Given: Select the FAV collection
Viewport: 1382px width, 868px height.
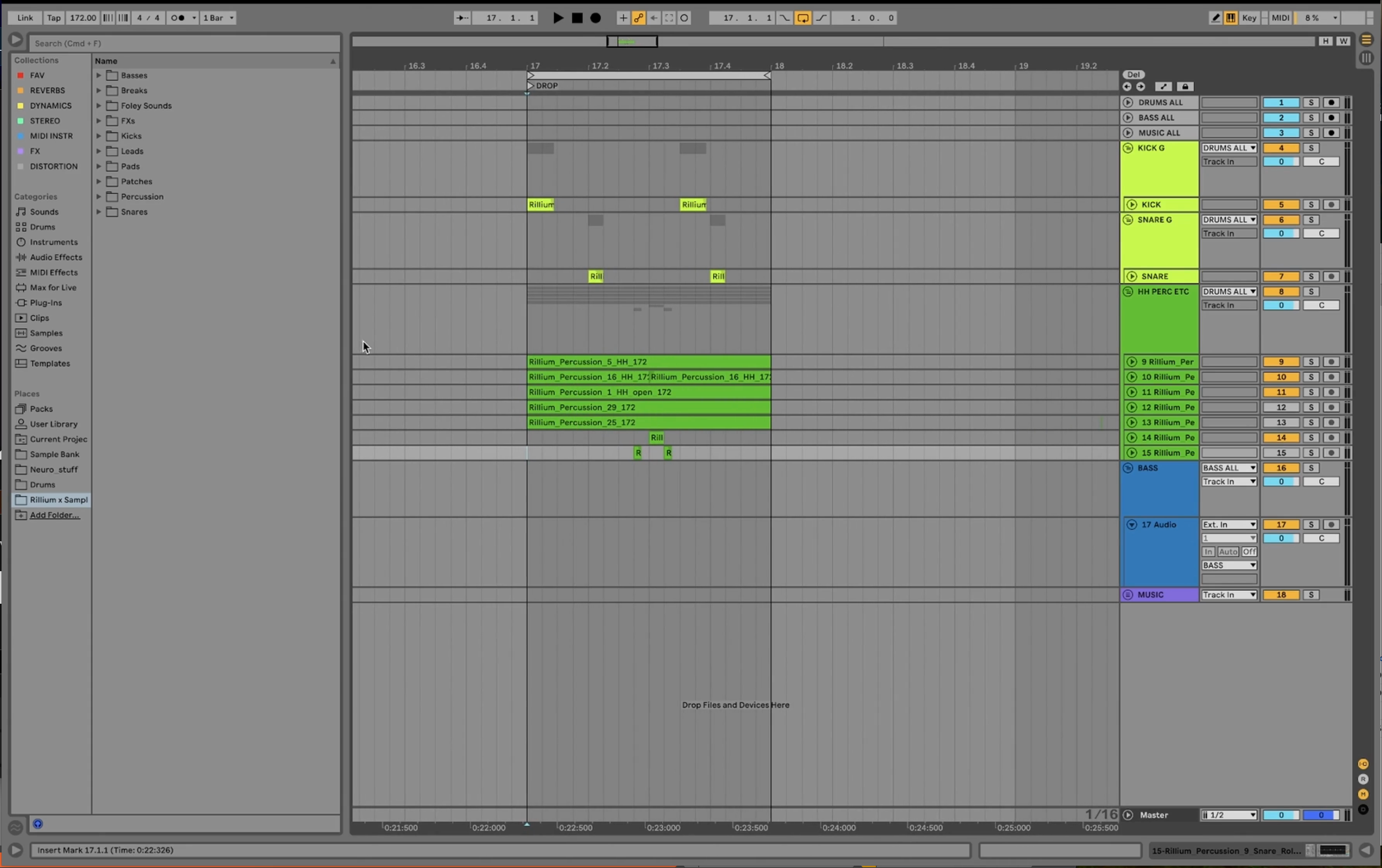Looking at the screenshot, I should (x=37, y=75).
